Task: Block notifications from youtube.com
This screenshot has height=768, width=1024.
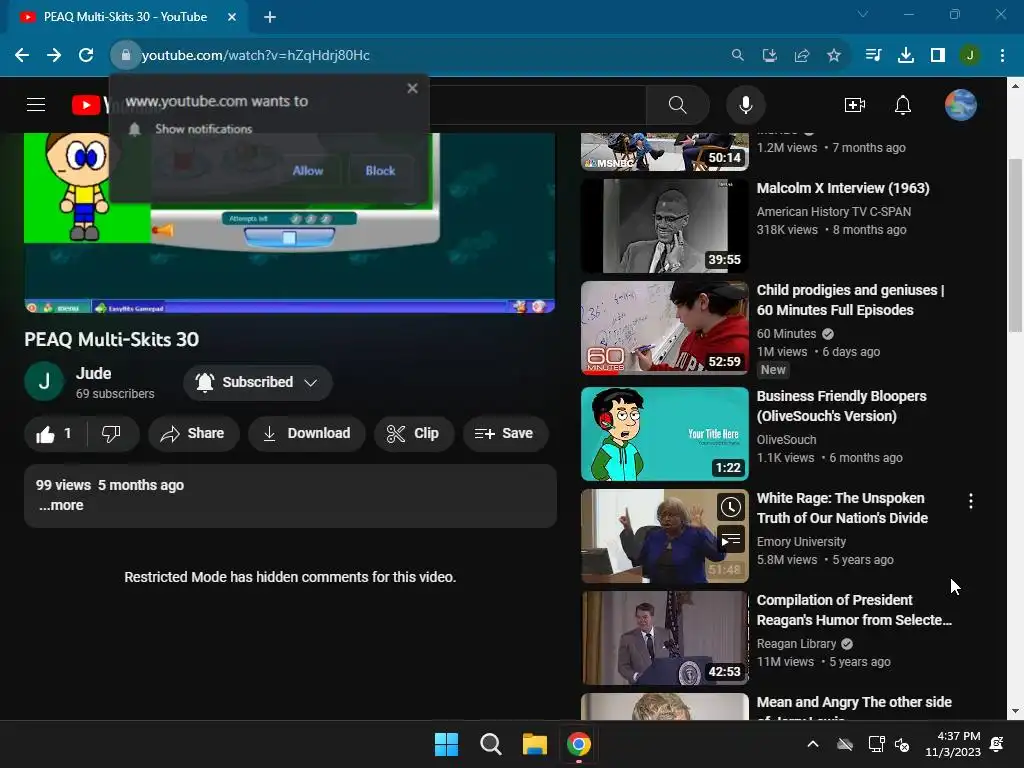Action: [x=380, y=170]
